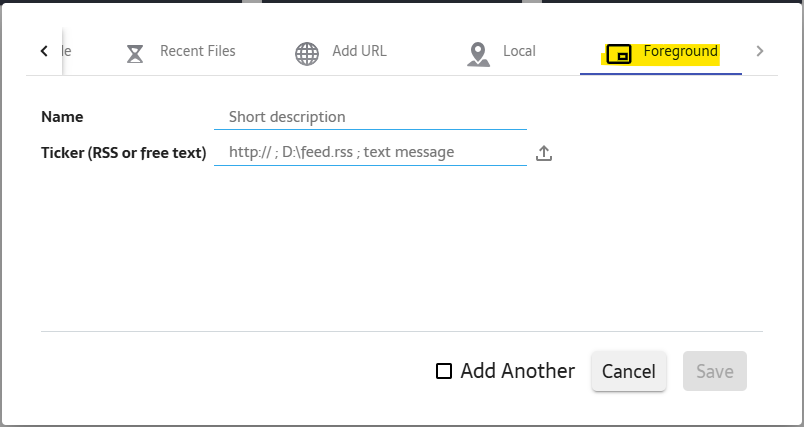
Task: Click the map pin icon for Local
Action: coord(479,54)
